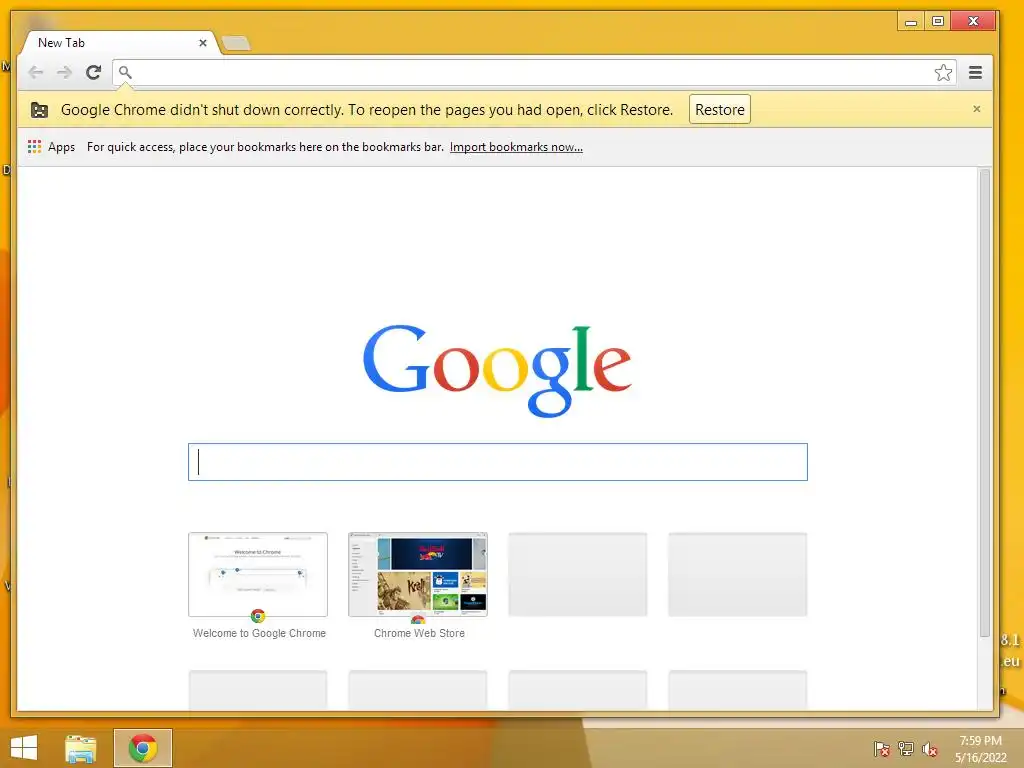This screenshot has height=768, width=1024.
Task: Click Import bookmarks now link
Action: tap(516, 147)
